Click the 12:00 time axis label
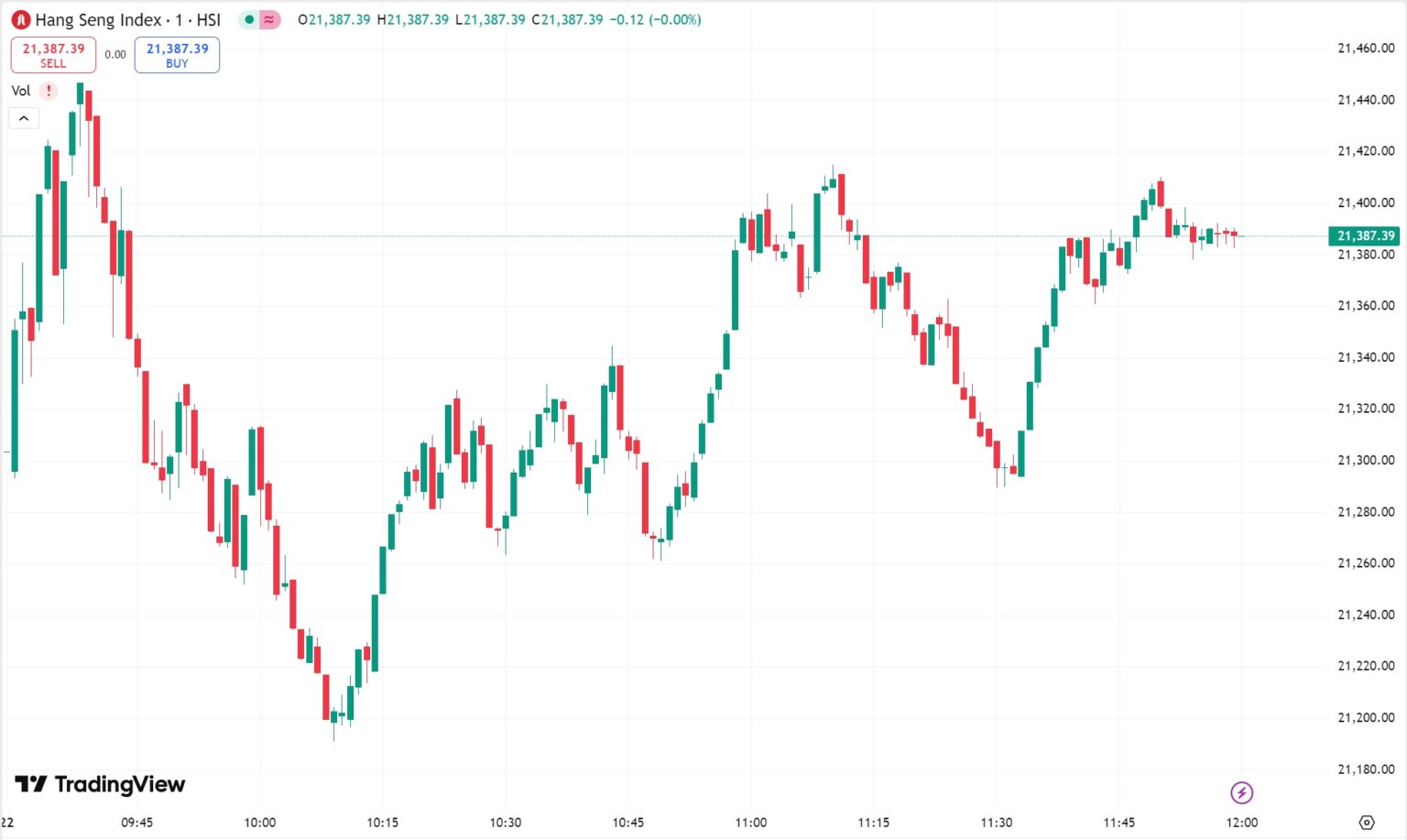Viewport: 1407px width, 840px height. (1242, 823)
